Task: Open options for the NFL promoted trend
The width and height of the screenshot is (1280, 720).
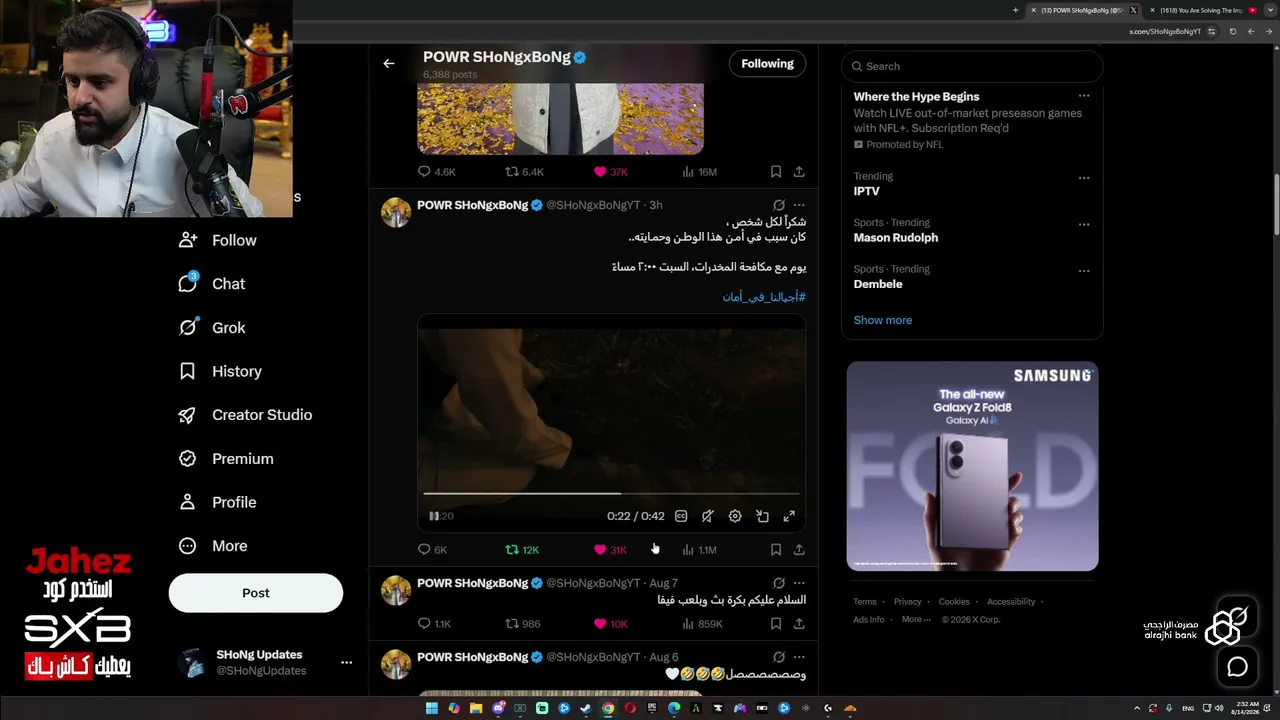Action: point(1084,97)
